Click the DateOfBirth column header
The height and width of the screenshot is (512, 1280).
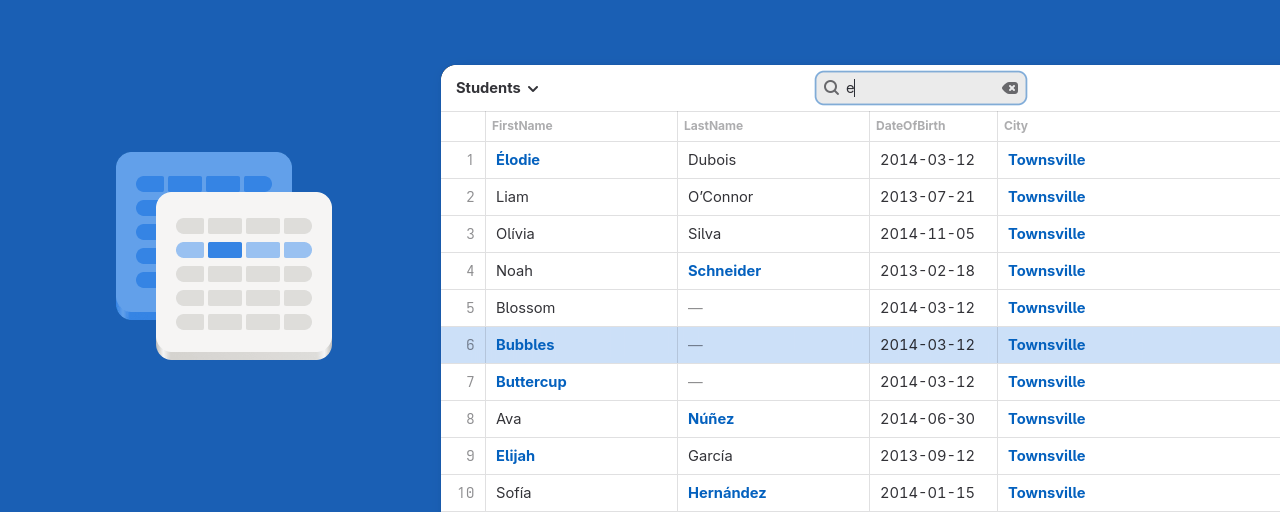(910, 126)
